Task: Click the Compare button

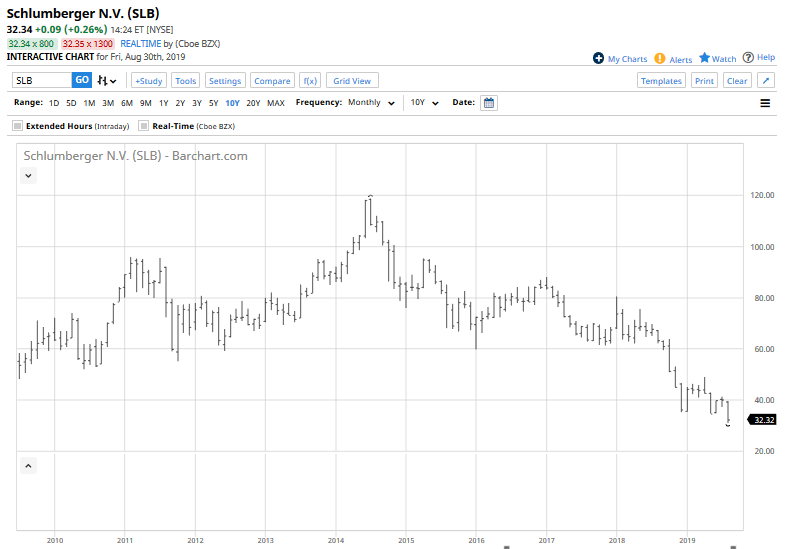Action: [x=272, y=80]
